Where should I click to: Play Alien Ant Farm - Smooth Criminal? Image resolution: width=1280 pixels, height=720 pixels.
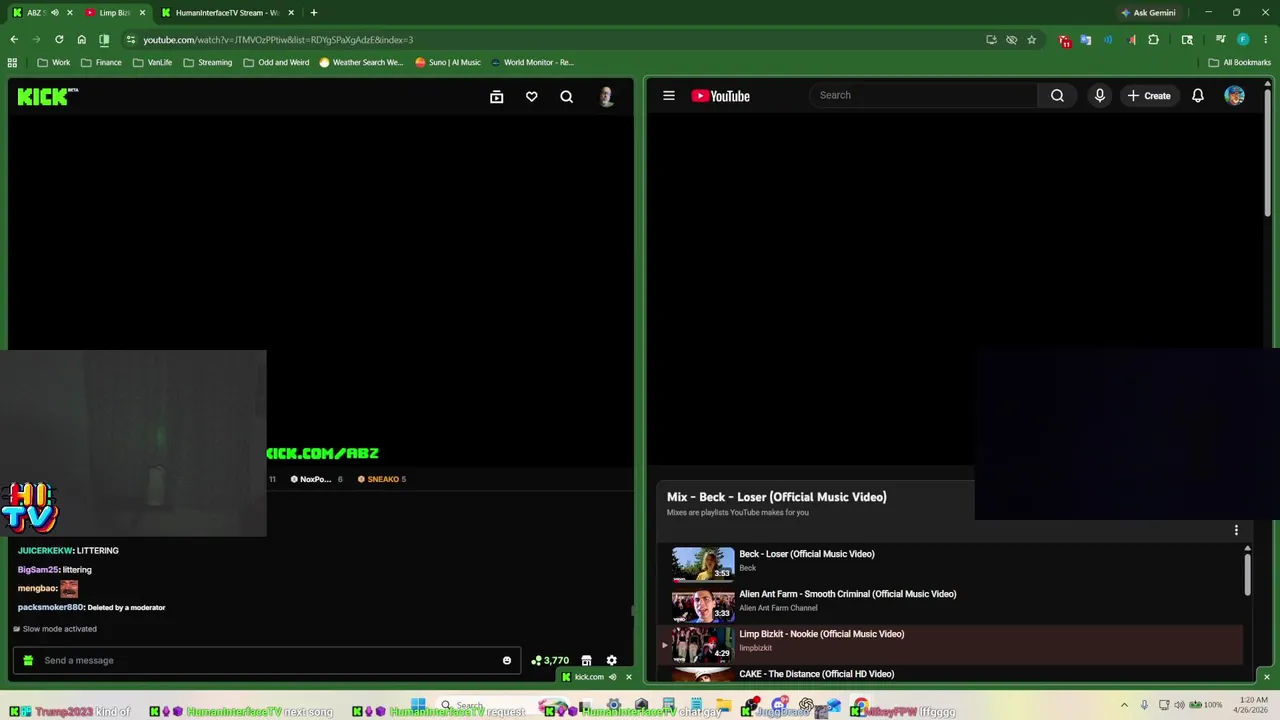coord(950,604)
